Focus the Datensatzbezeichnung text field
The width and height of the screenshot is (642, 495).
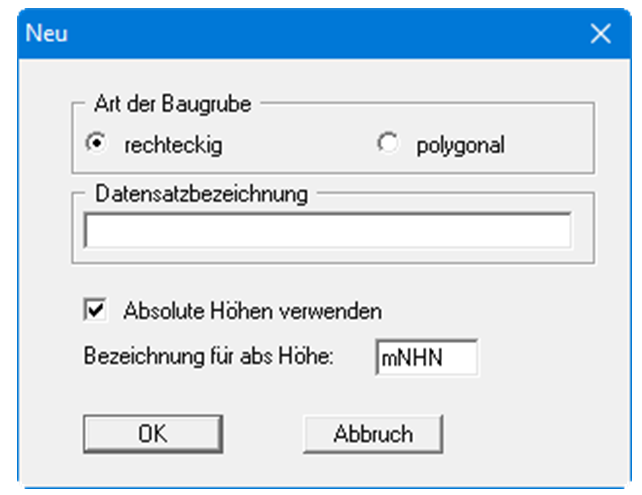coord(327,231)
